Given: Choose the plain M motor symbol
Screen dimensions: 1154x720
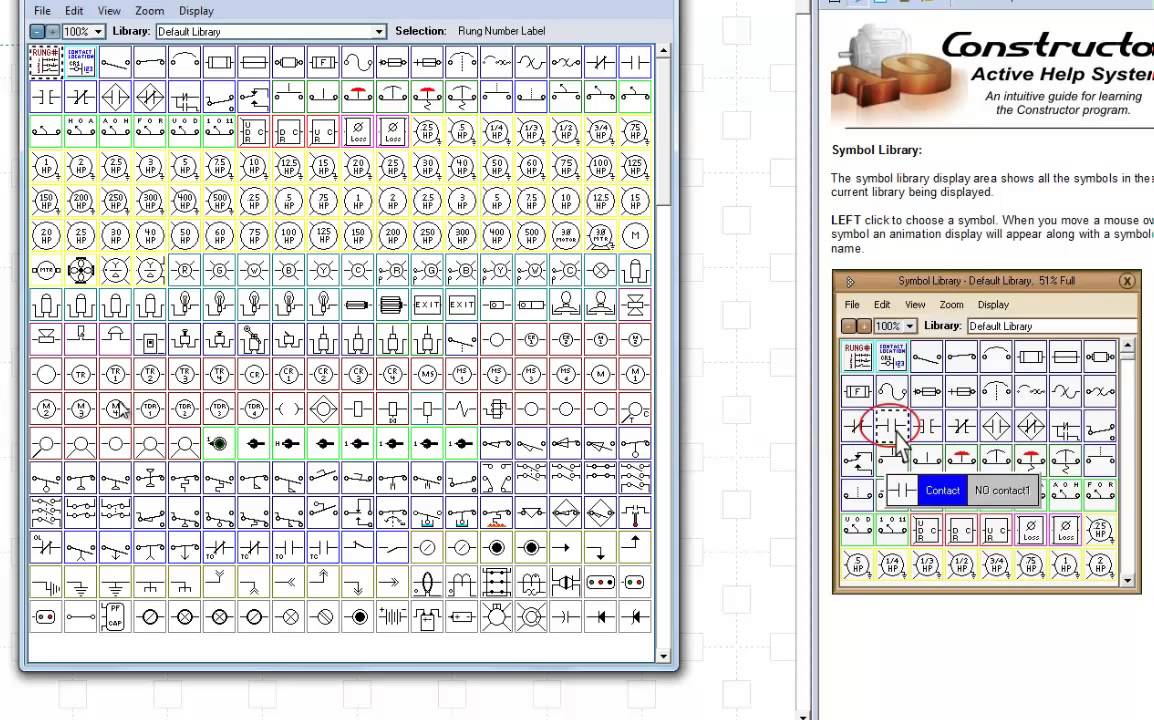Looking at the screenshot, I should [634, 235].
